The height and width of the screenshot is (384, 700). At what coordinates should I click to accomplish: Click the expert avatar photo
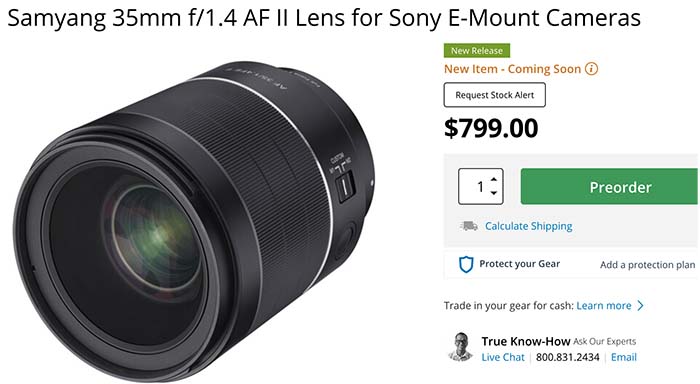[x=460, y=346]
